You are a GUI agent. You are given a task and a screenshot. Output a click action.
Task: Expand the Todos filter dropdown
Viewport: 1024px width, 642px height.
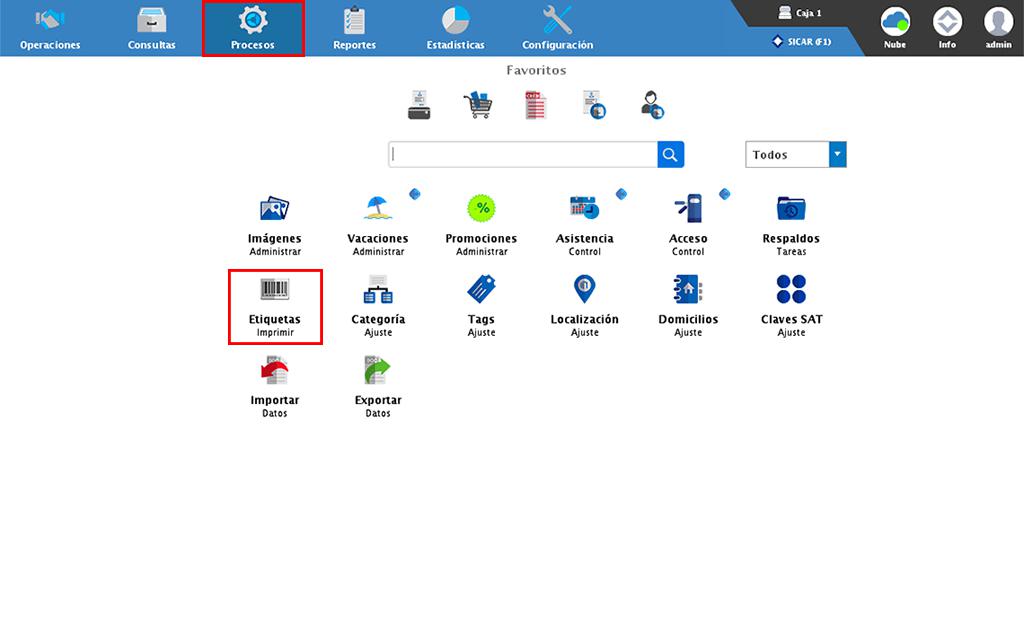pyautogui.click(x=837, y=154)
